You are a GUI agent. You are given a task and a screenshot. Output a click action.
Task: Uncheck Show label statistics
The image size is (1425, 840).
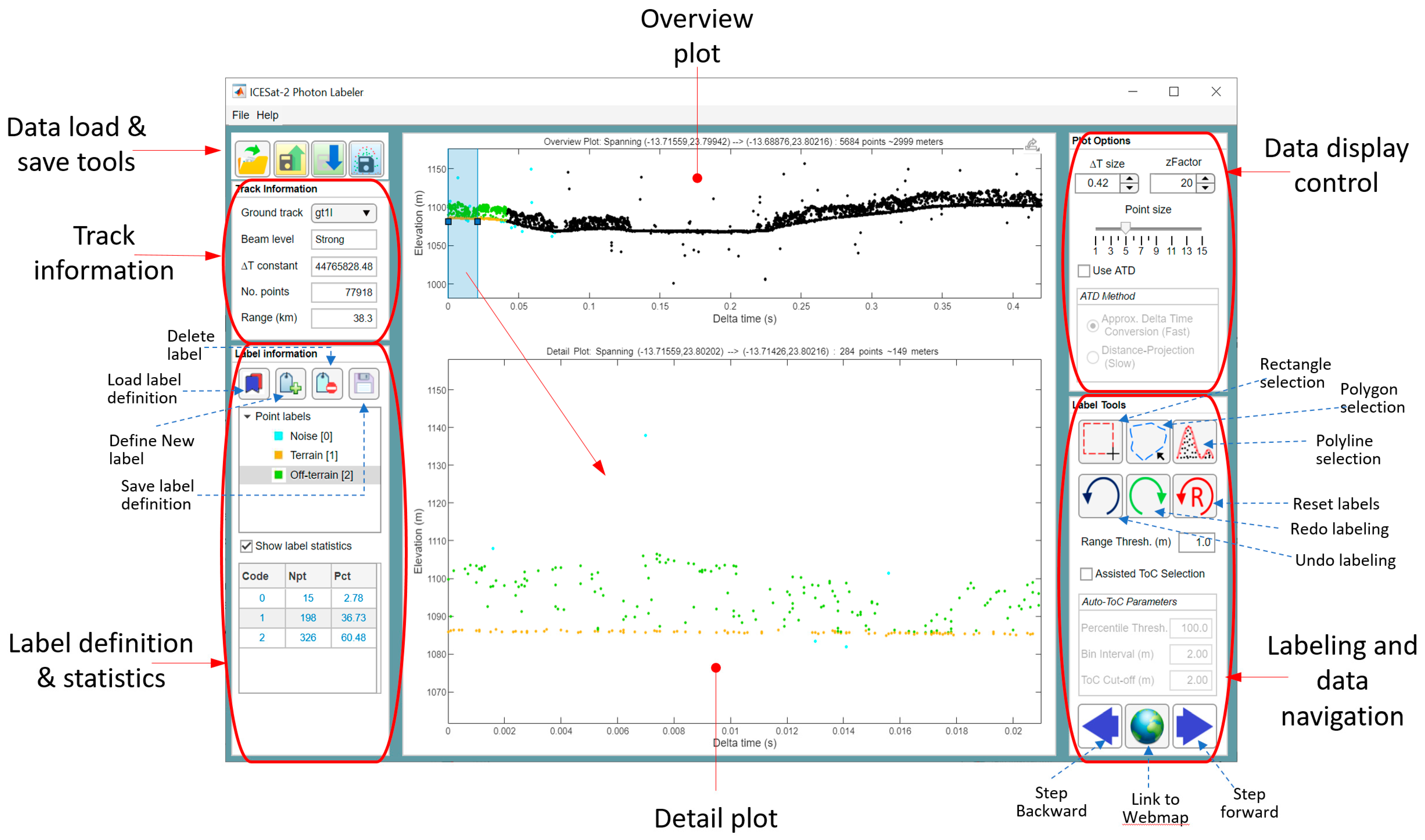[x=246, y=546]
